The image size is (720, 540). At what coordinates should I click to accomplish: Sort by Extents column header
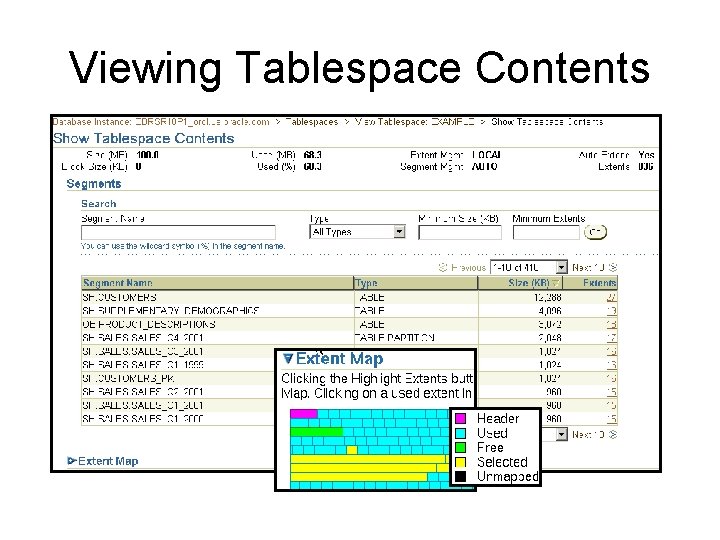click(599, 283)
